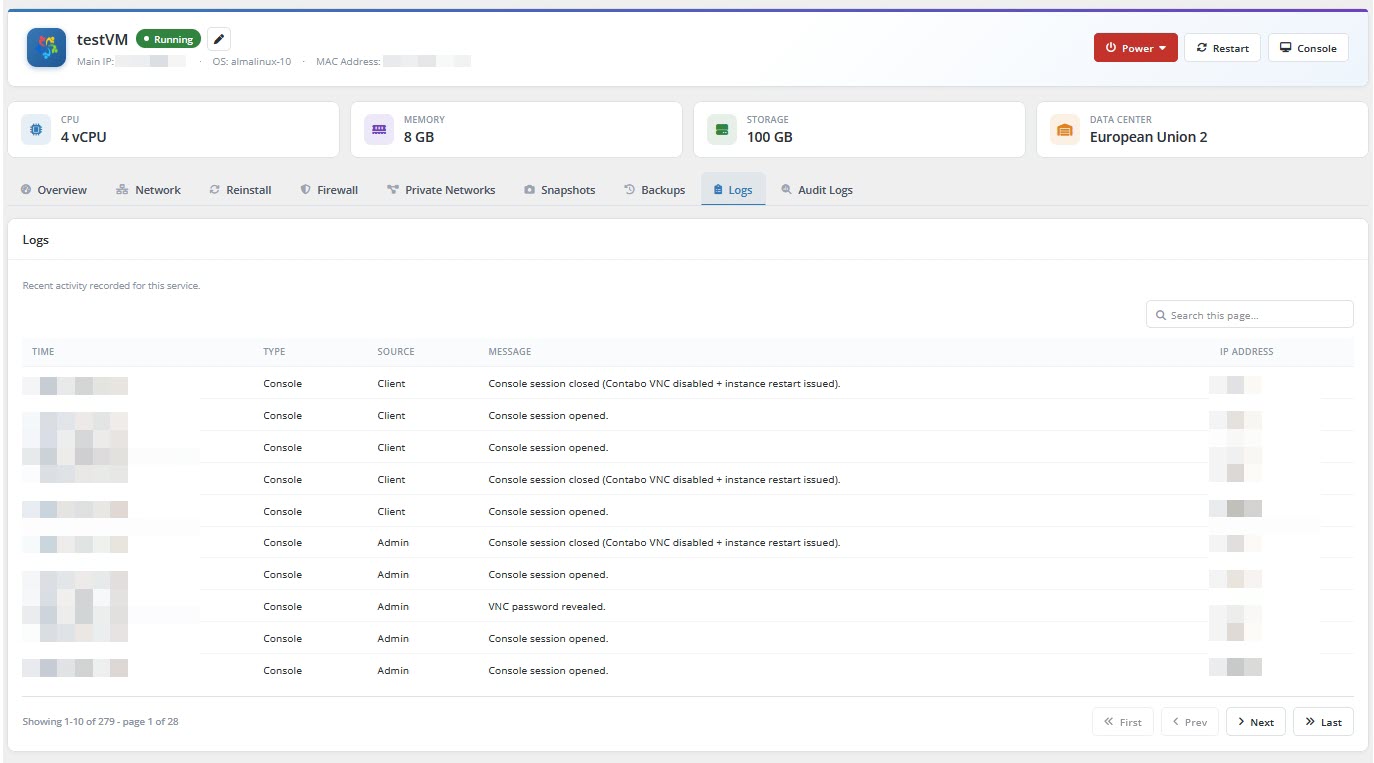Click the purple memory module icon

click(x=379, y=129)
